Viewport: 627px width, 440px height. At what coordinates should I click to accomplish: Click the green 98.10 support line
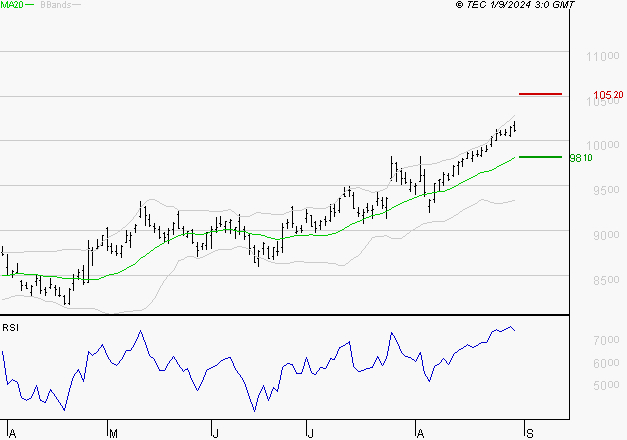point(540,157)
